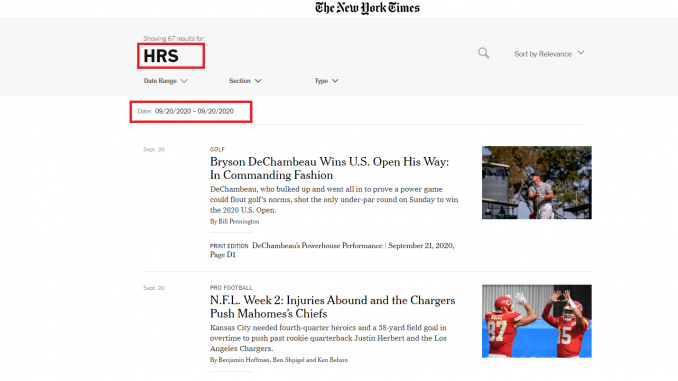This screenshot has width=678, height=381.
Task: Open the Sort by Relevance dropdown
Action: point(549,54)
